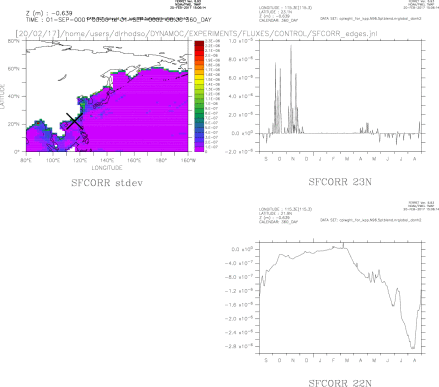Click the SFCORR_edges.jnl file path text
This screenshot has width=439, height=387.
click(345, 34)
